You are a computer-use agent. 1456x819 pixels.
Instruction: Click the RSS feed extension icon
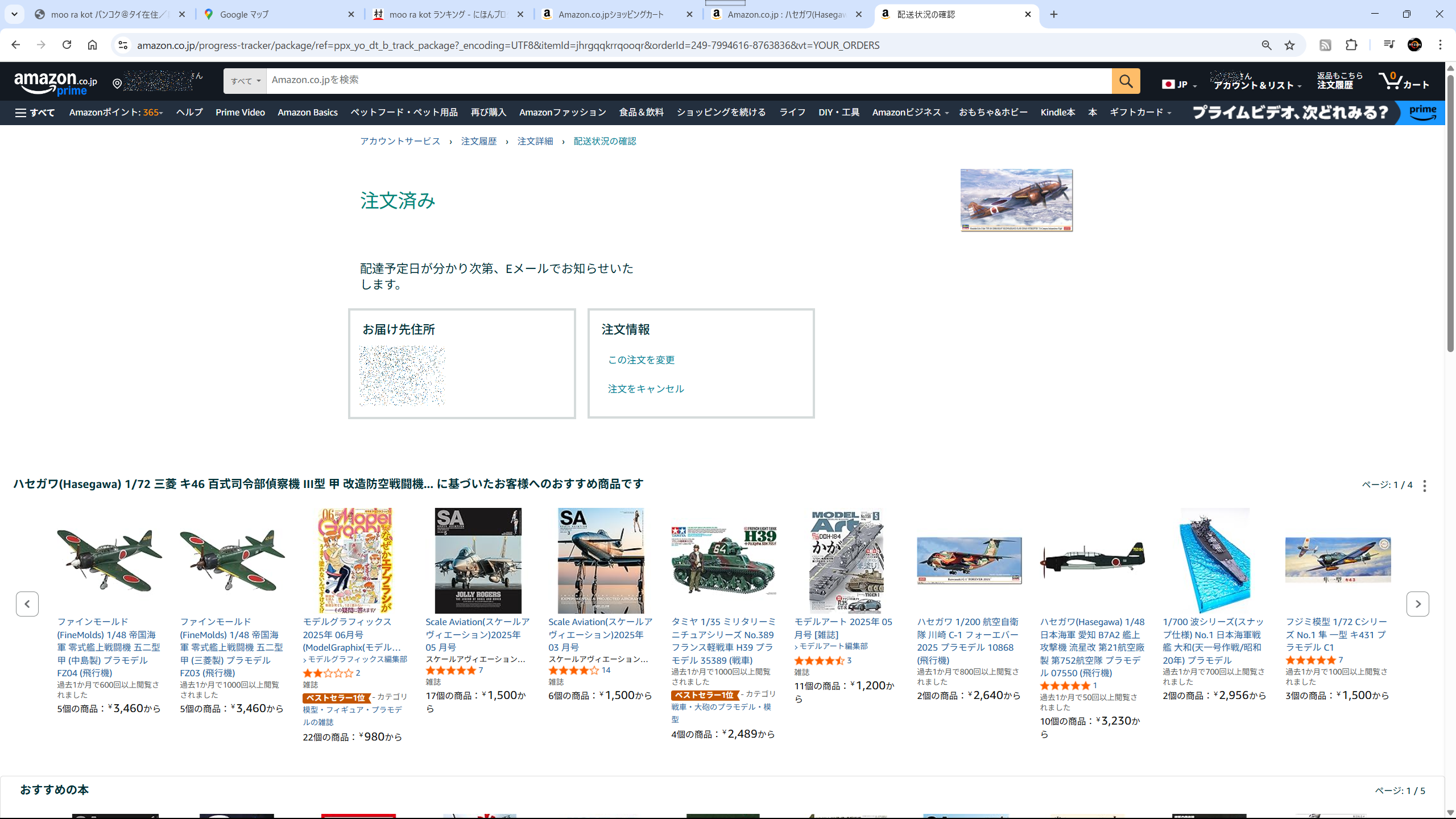[x=1325, y=45]
